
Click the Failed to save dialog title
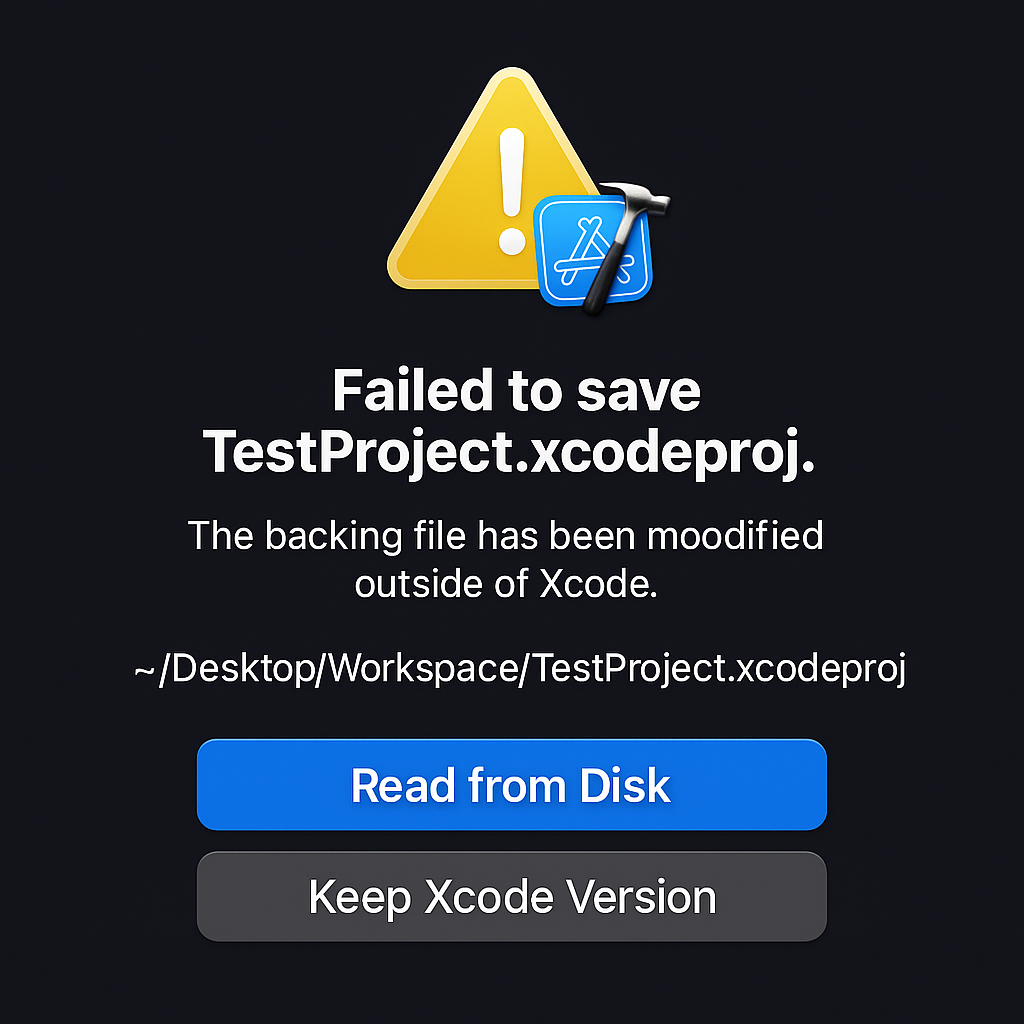(515, 390)
